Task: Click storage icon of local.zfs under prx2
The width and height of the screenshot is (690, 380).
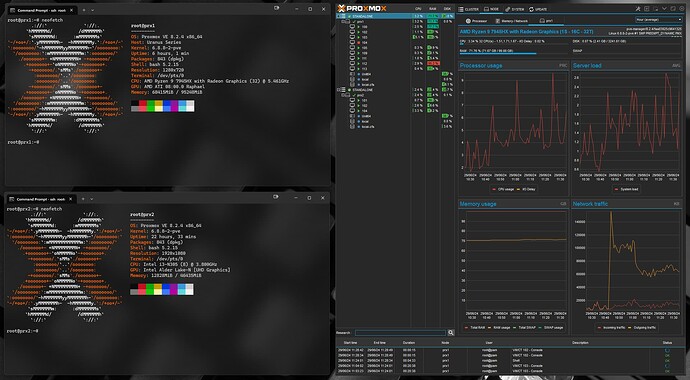Action: (352, 127)
